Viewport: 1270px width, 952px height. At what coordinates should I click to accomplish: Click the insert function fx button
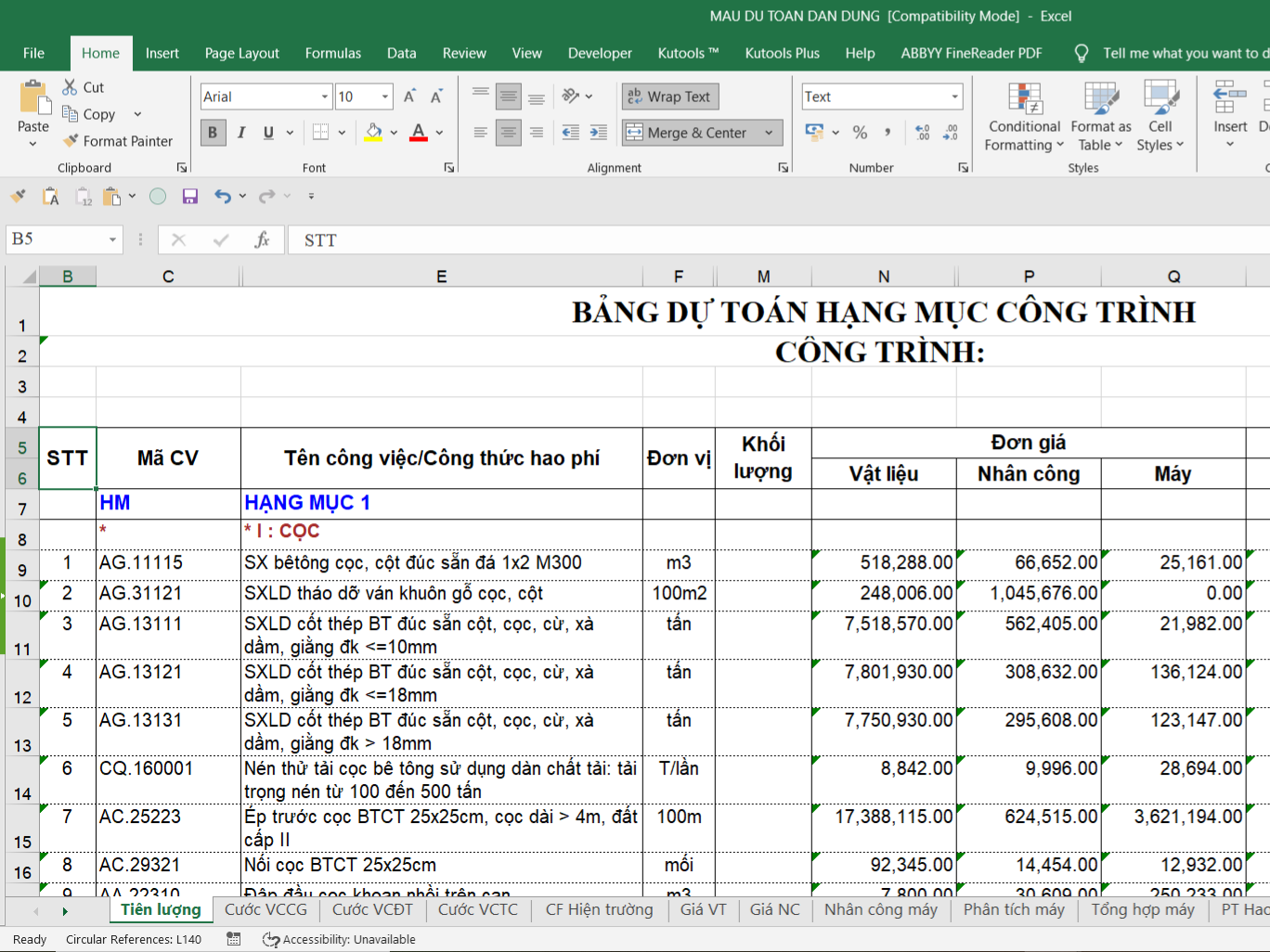[262, 240]
